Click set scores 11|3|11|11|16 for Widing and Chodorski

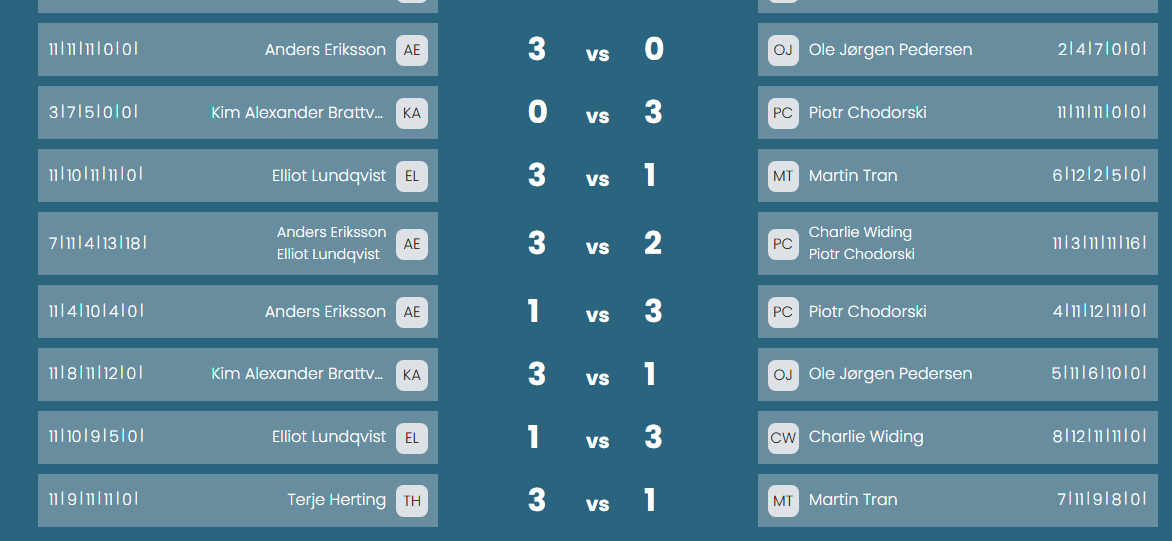pyautogui.click(x=1099, y=244)
